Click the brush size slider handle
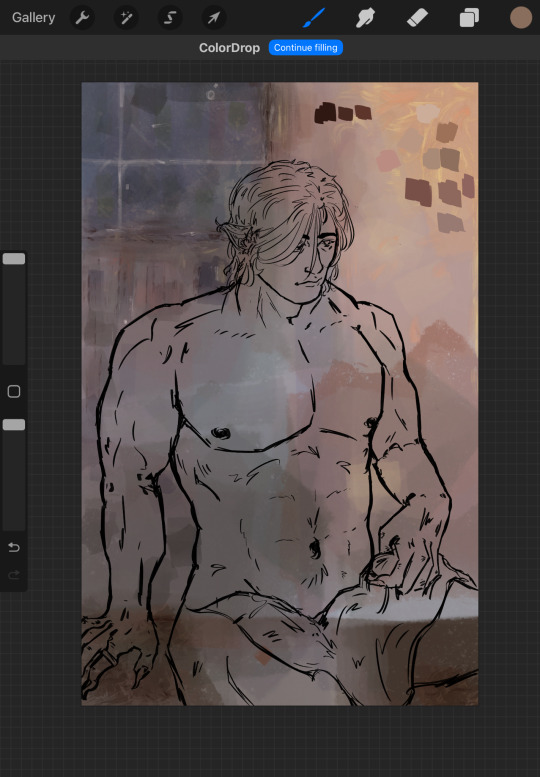Screen dimensions: 540x777 pyautogui.click(x=14, y=259)
